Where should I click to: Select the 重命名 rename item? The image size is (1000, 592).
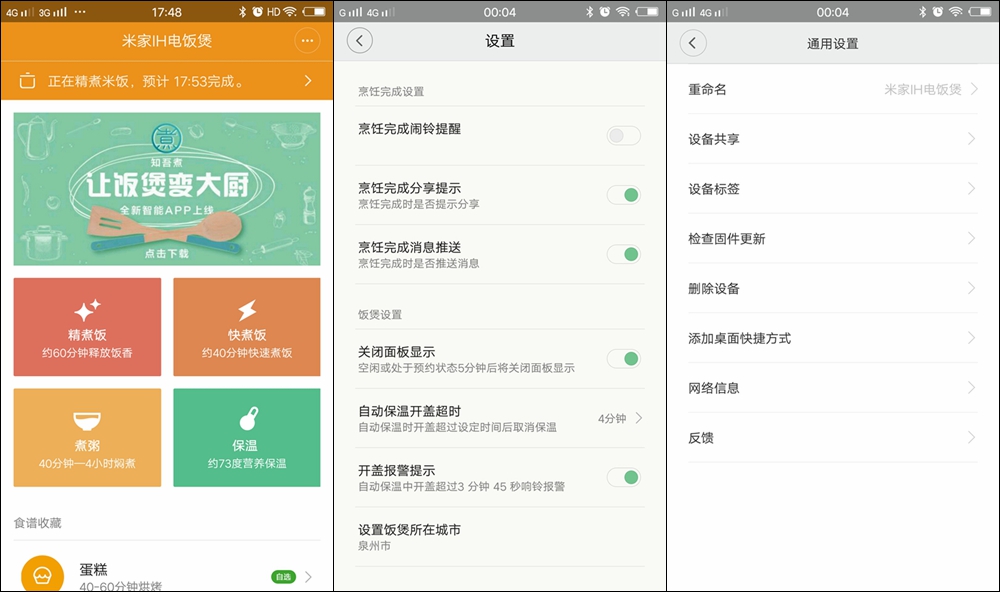pyautogui.click(x=833, y=89)
